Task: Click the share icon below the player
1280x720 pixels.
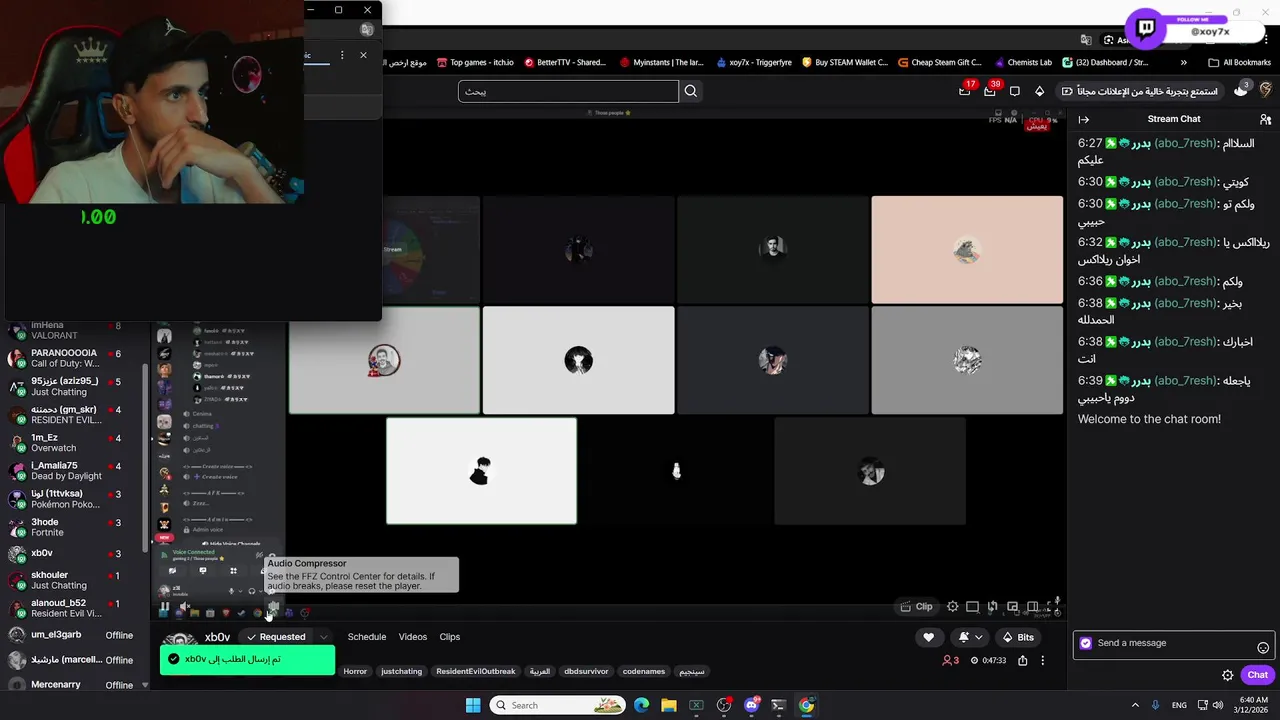Action: pos(1022,661)
